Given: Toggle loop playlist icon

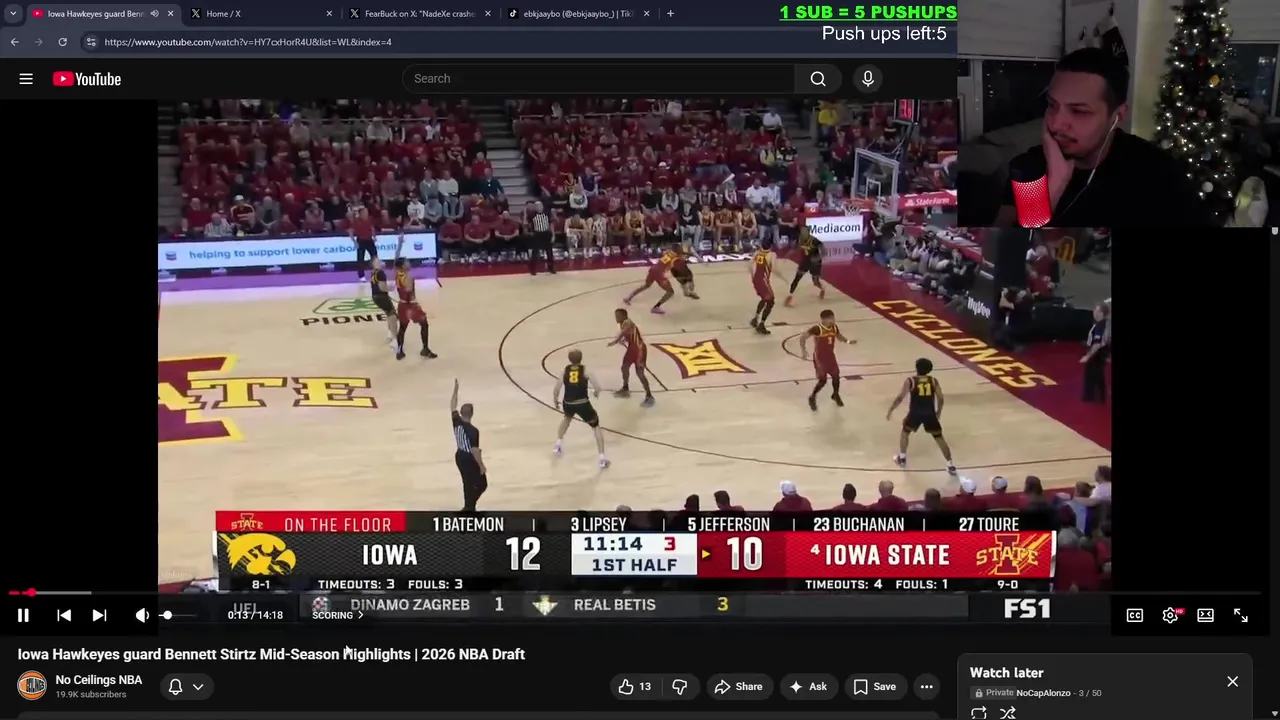Looking at the screenshot, I should pos(979,713).
